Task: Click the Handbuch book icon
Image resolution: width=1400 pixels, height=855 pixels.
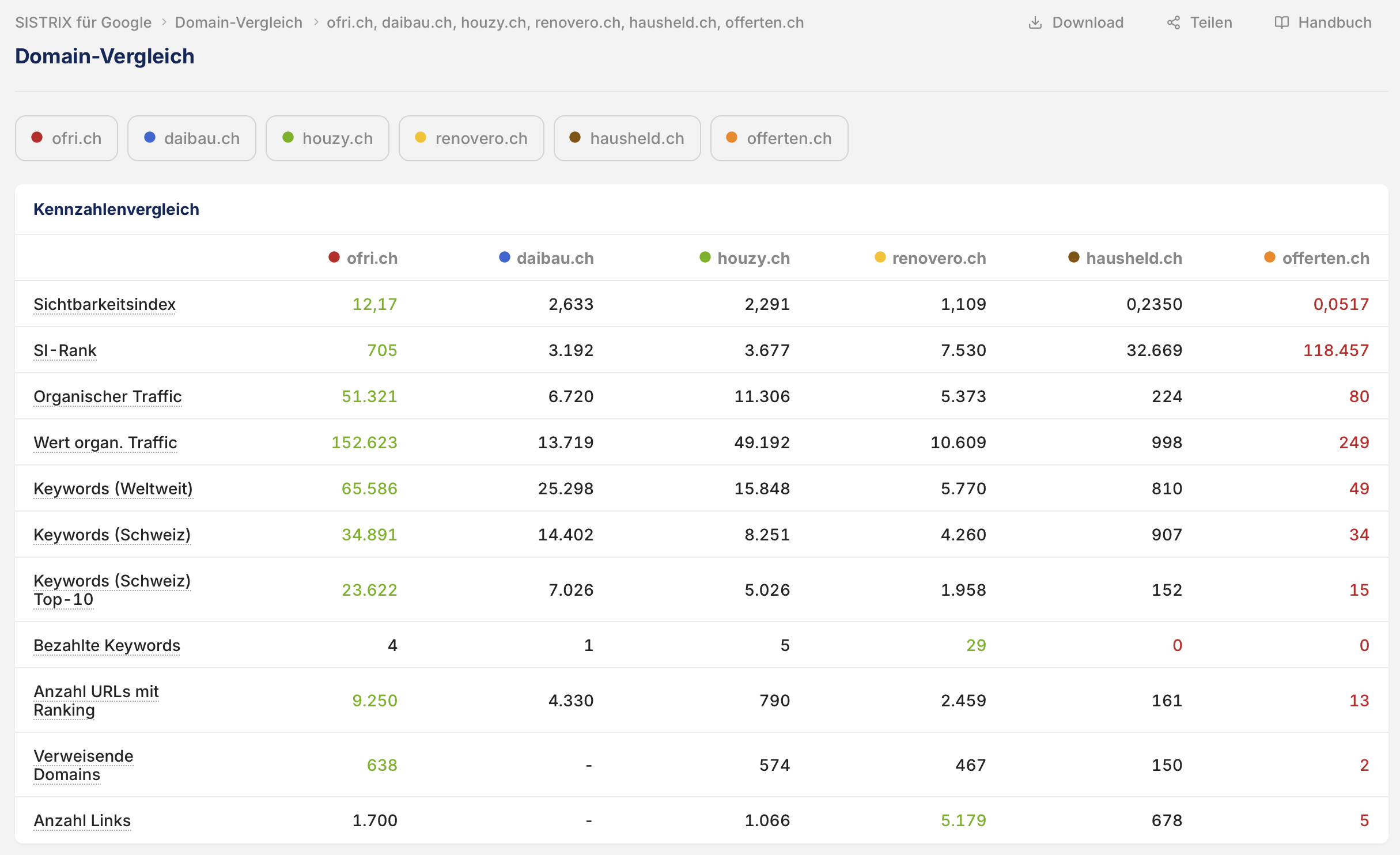Action: 1281,22
